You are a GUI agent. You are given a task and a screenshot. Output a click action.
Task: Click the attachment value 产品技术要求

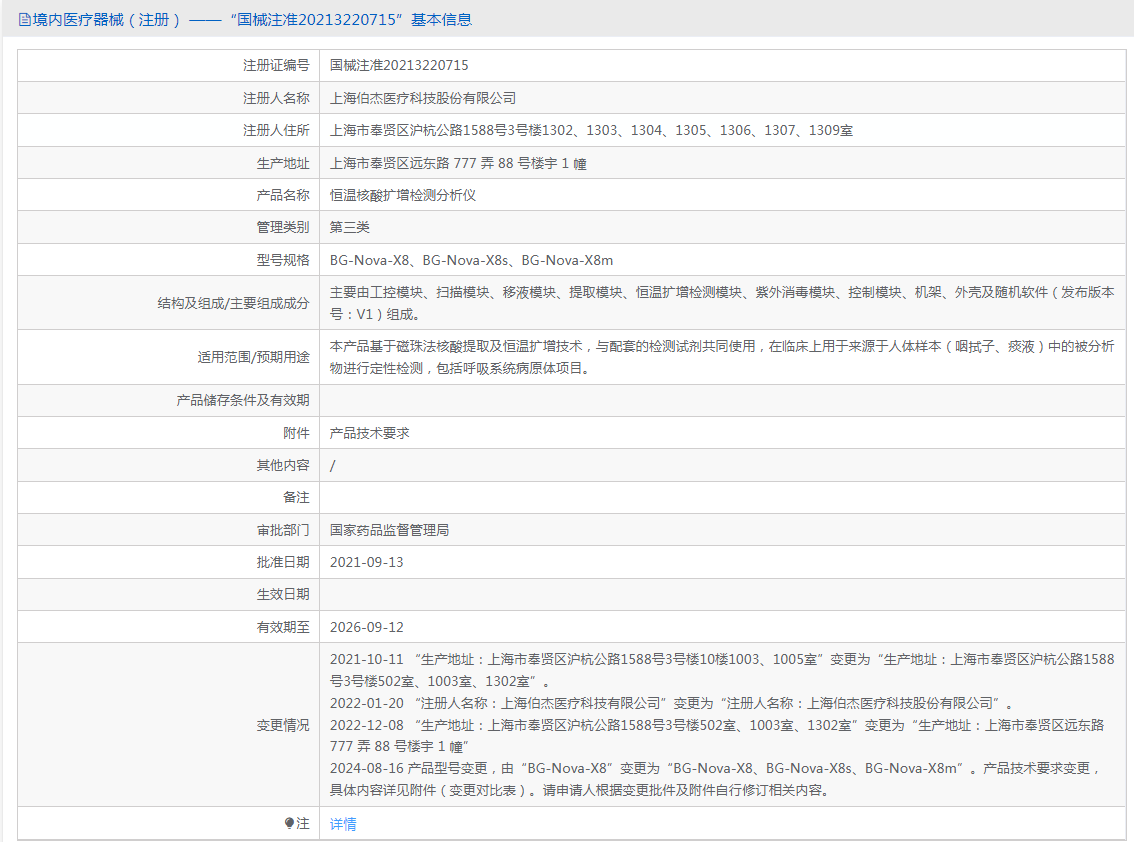coord(370,433)
